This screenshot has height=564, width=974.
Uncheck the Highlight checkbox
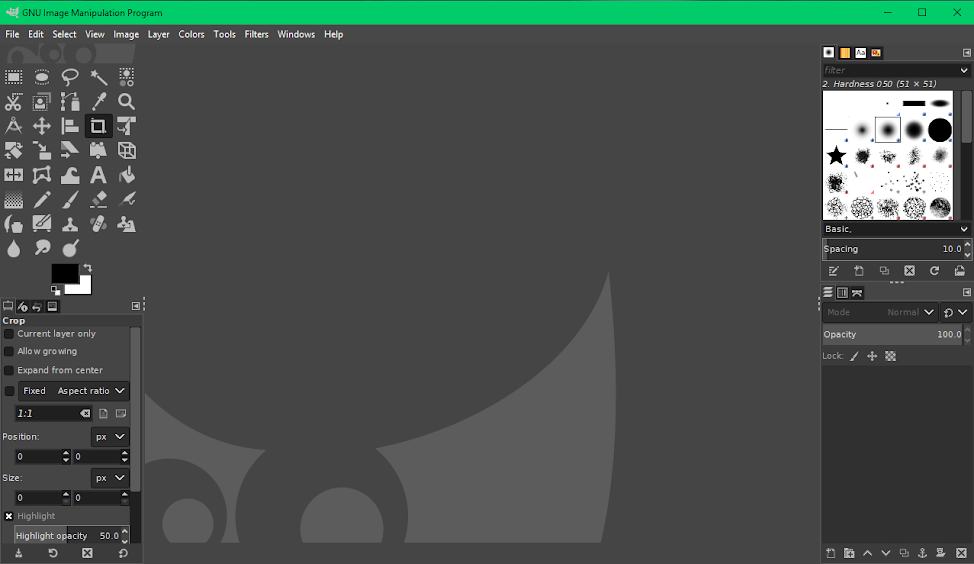[9, 516]
